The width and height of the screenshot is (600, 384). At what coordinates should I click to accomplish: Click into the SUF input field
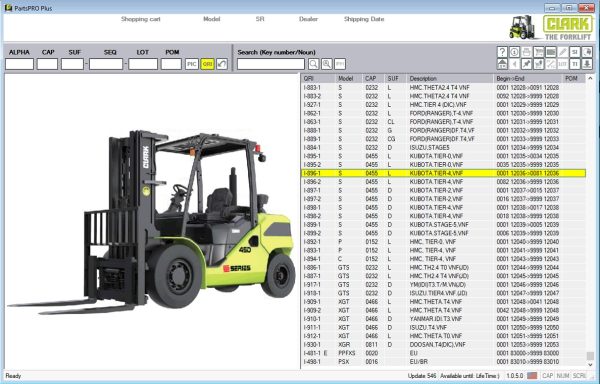click(x=72, y=64)
